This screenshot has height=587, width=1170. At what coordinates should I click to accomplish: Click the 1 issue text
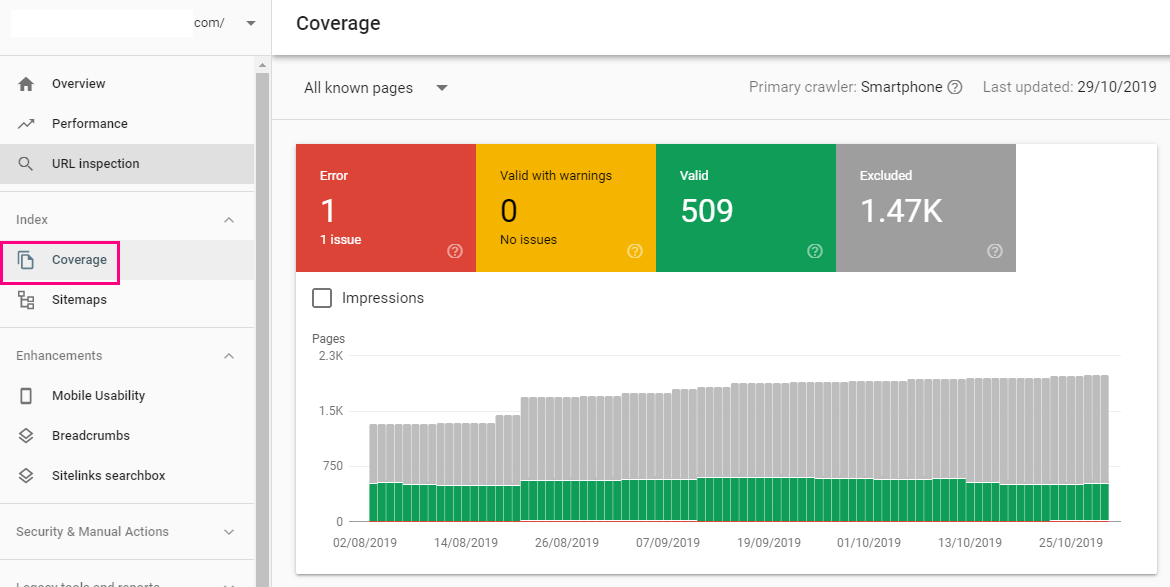[341, 240]
